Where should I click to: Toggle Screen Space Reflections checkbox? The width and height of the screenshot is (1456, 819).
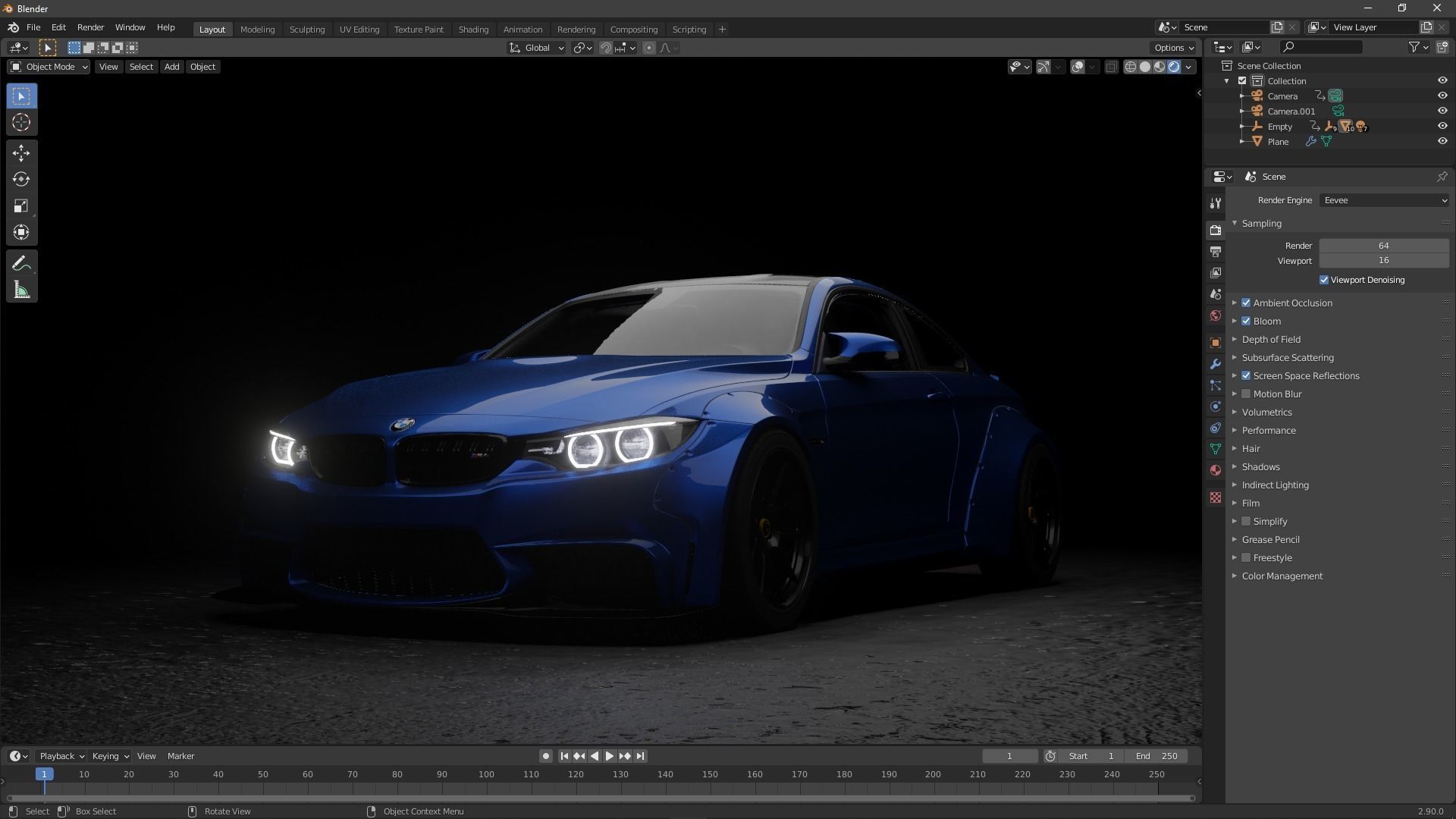click(1246, 375)
